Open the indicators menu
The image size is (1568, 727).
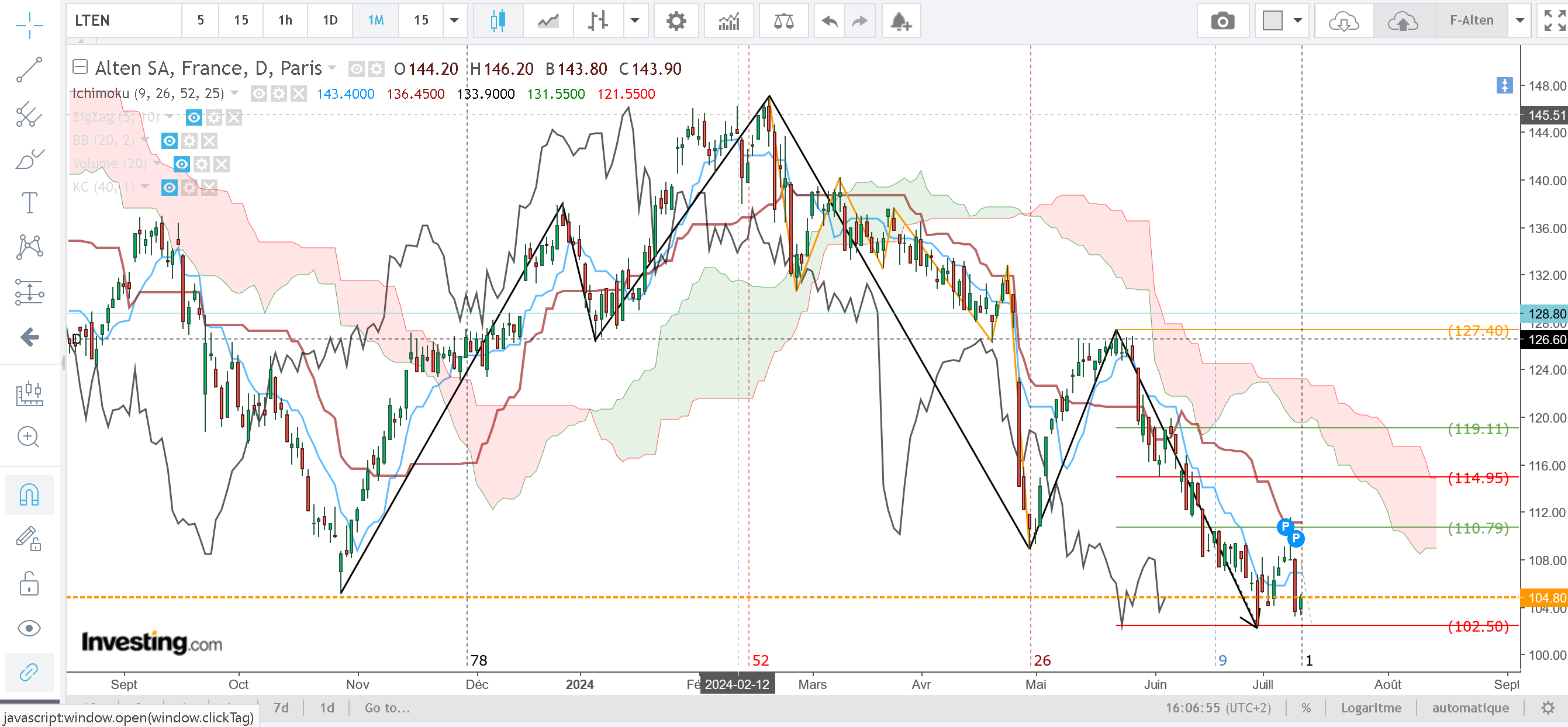point(728,20)
